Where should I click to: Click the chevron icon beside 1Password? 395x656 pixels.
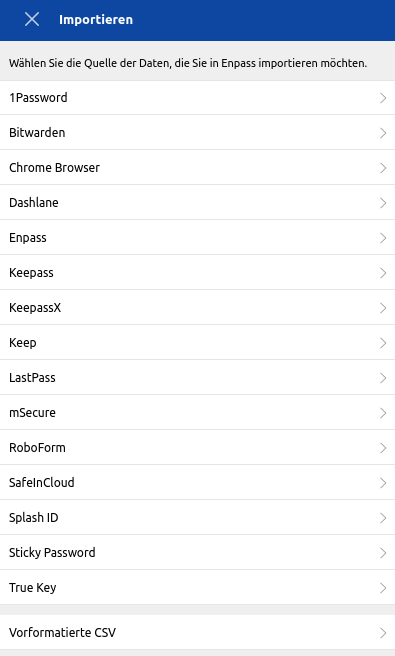tap(383, 98)
